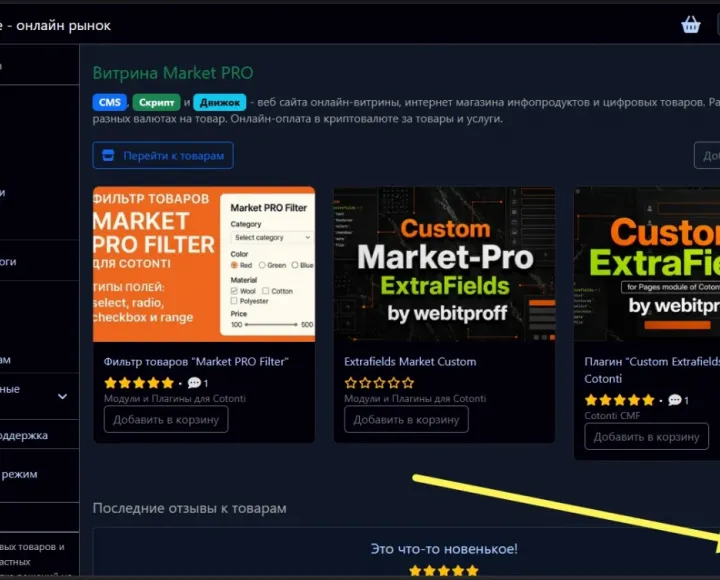Image resolution: width=720 pixels, height=580 pixels.
Task: Open Extrafields Market Custom title link
Action: pyautogui.click(x=410, y=361)
